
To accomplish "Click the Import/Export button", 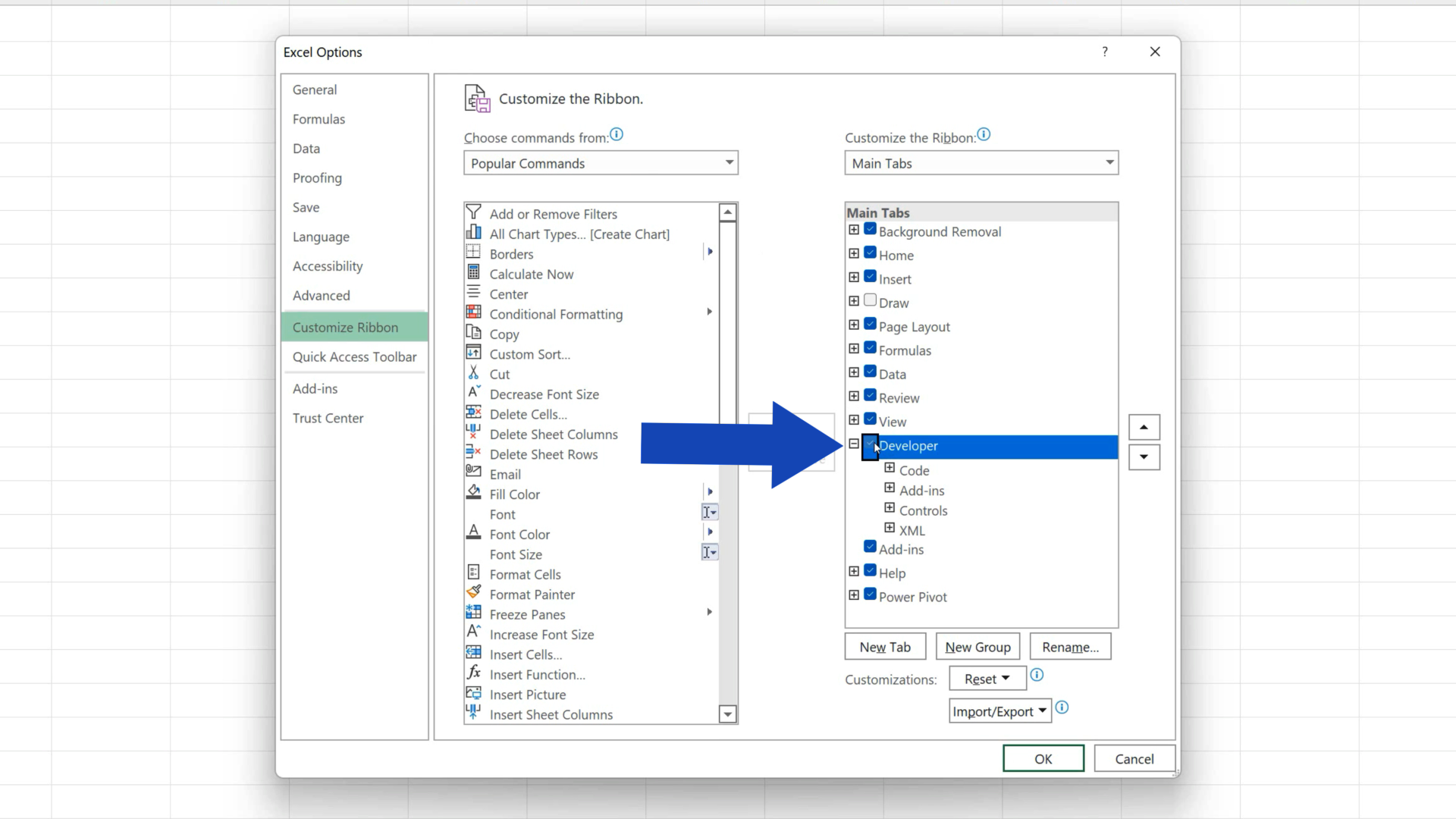I will pos(998,711).
